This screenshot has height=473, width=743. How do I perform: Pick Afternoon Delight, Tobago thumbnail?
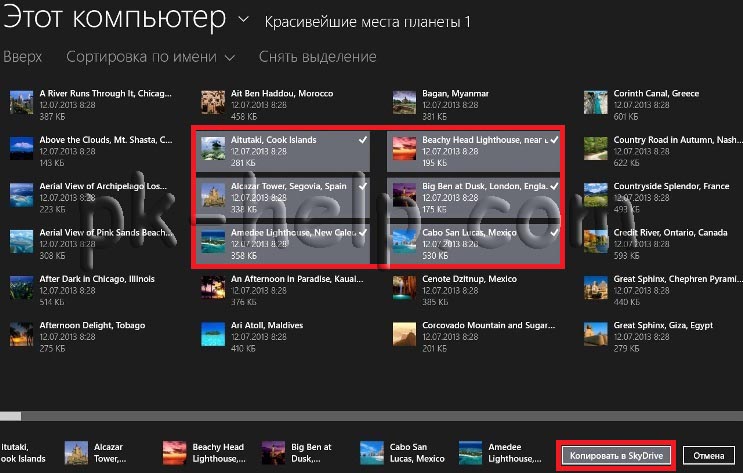coord(22,334)
